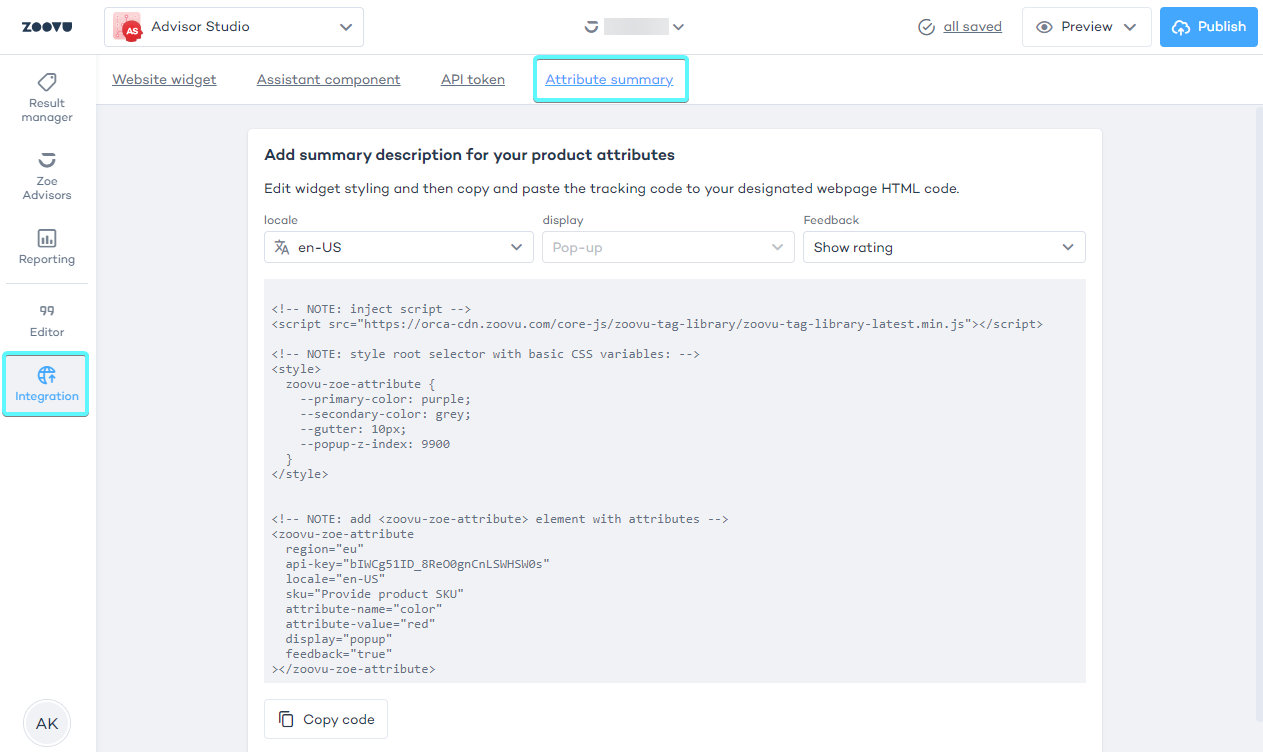Click the Advisor Studio AS icon

[x=128, y=27]
